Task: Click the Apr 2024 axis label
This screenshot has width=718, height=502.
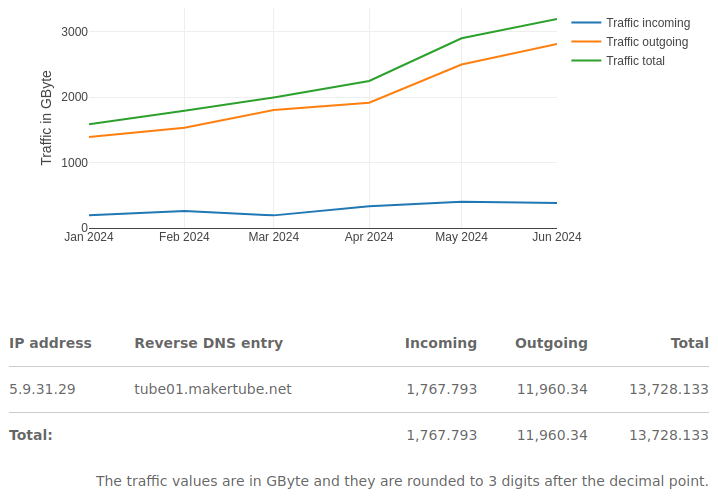Action: pos(369,237)
